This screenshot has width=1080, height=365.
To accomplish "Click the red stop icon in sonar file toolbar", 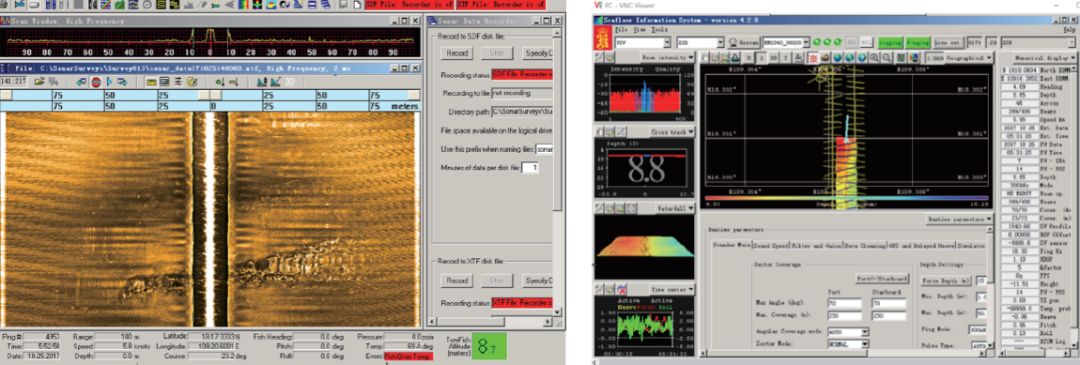I will [96, 81].
